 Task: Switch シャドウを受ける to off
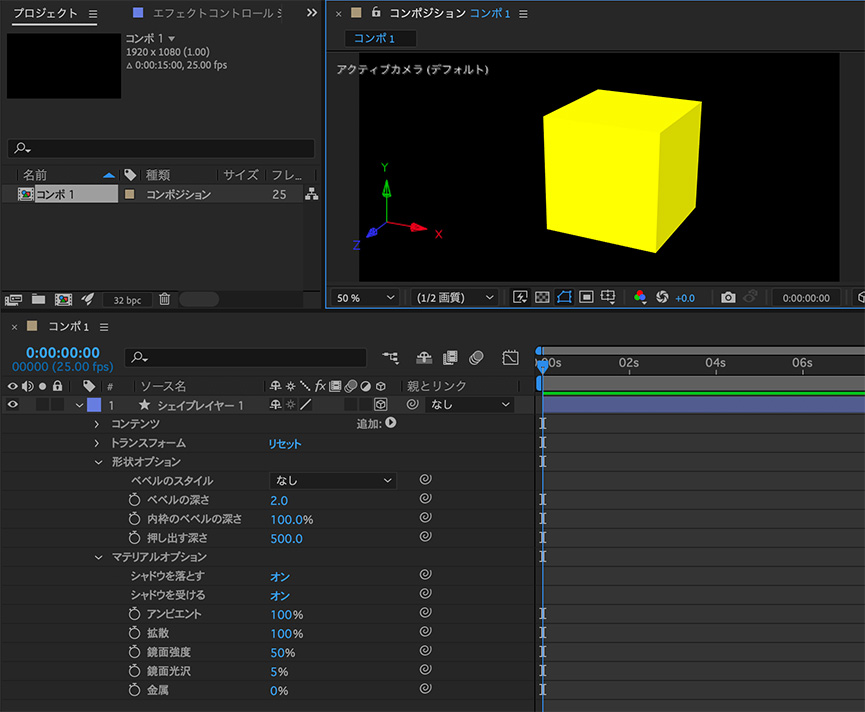(279, 595)
